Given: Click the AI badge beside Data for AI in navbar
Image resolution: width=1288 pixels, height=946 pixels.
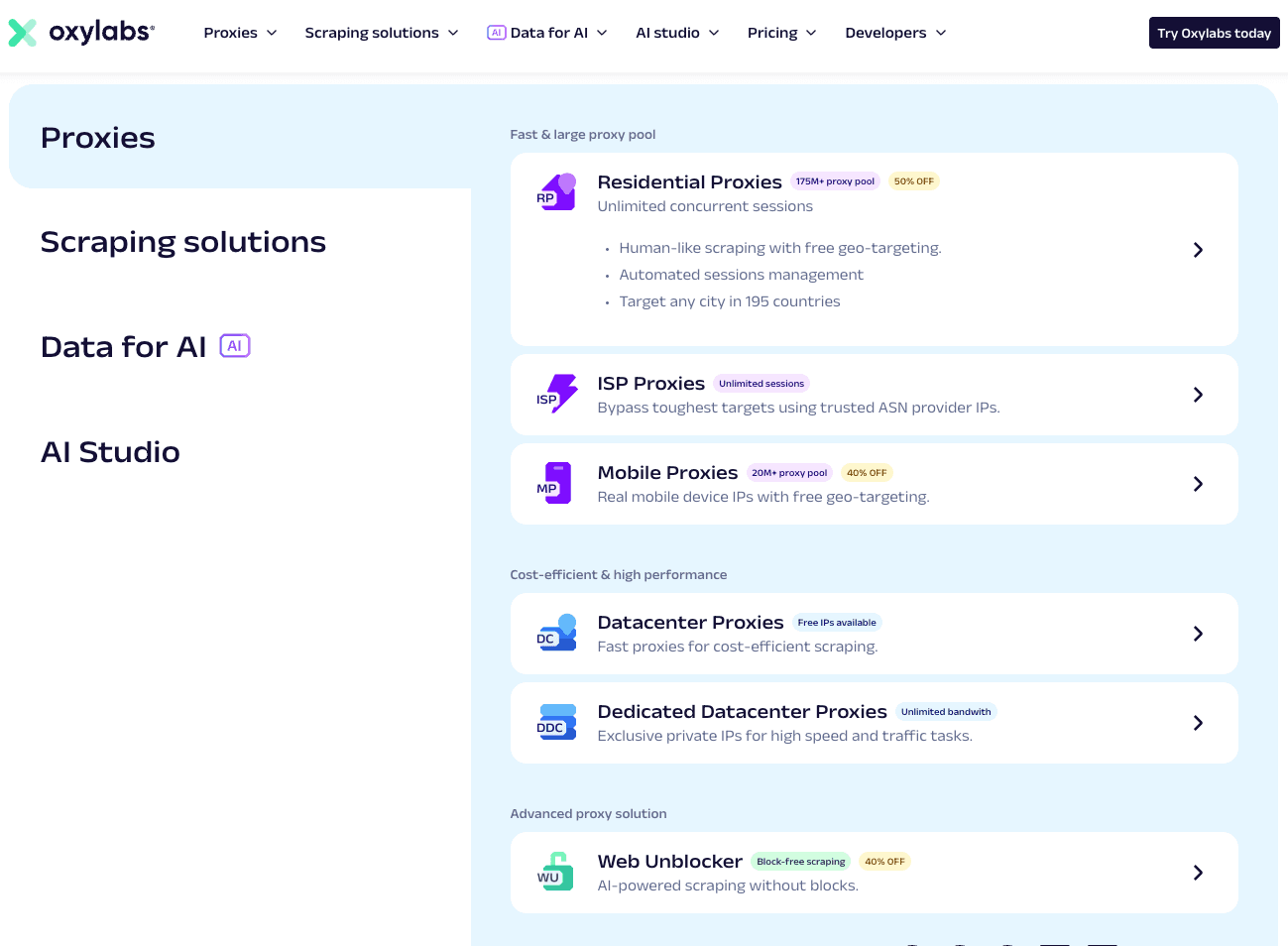Looking at the screenshot, I should click(x=496, y=32).
